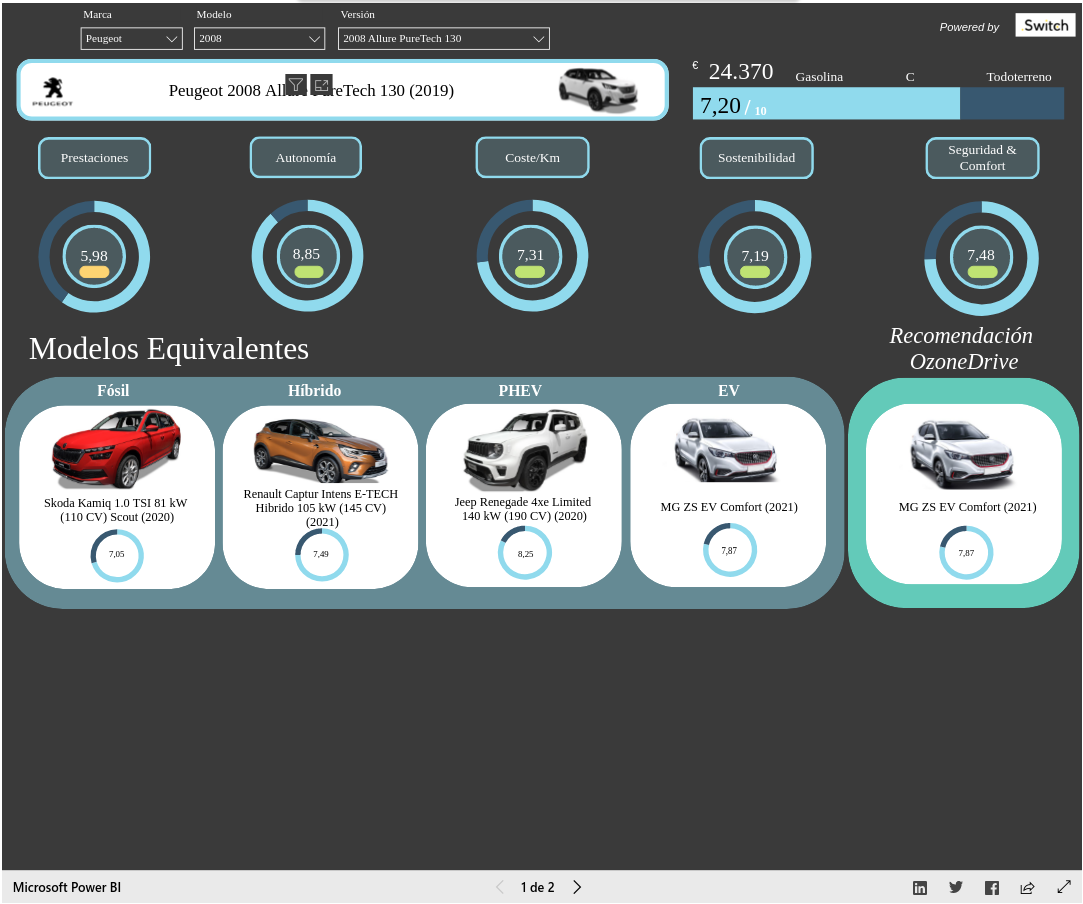The width and height of the screenshot is (1083, 904).
Task: Click the Prestaciones button
Action: [95, 158]
